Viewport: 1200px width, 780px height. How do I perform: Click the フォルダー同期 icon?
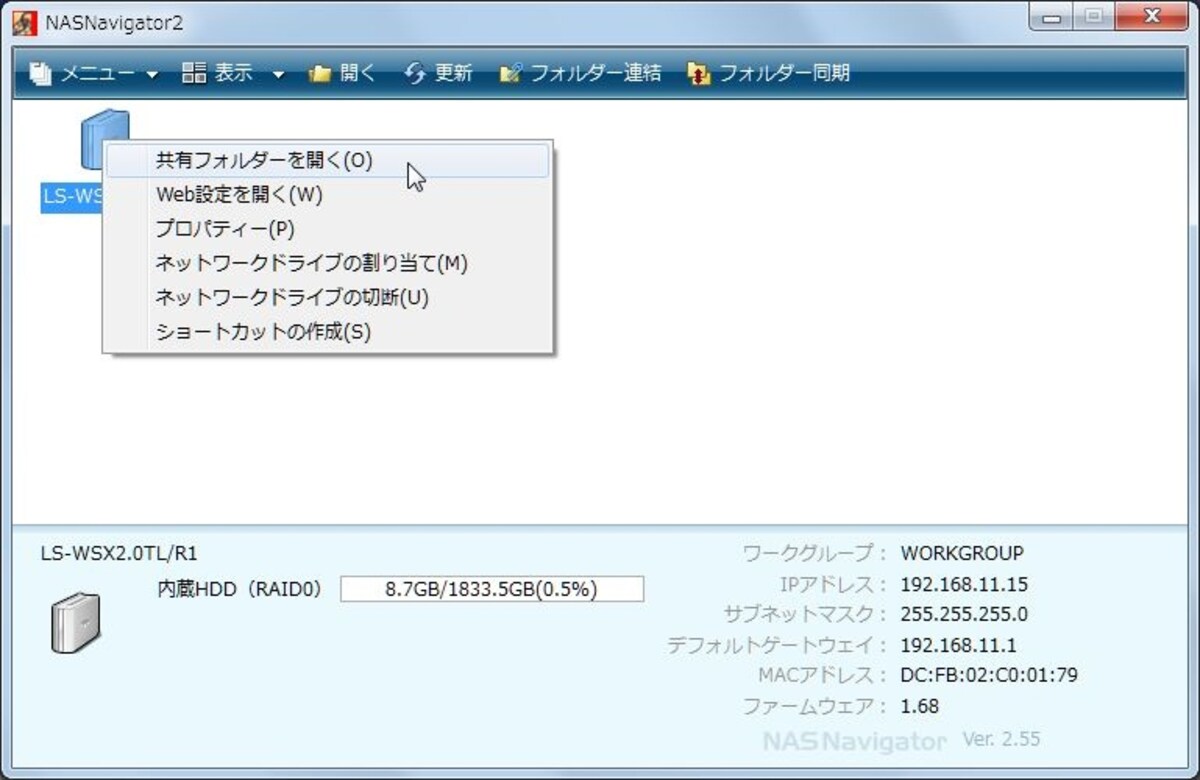tap(699, 74)
